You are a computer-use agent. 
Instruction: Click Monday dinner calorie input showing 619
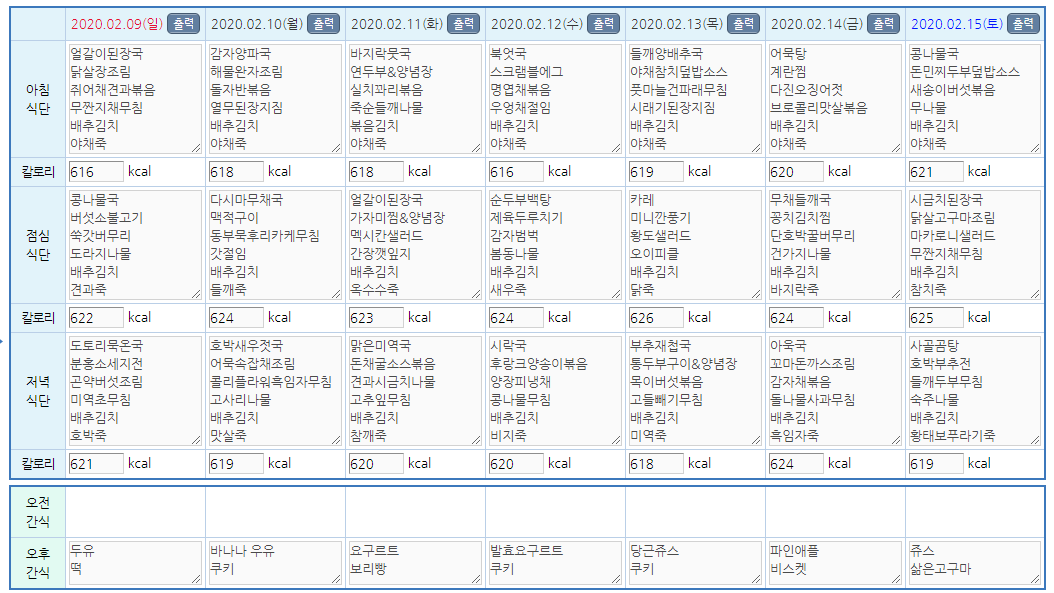pos(236,464)
